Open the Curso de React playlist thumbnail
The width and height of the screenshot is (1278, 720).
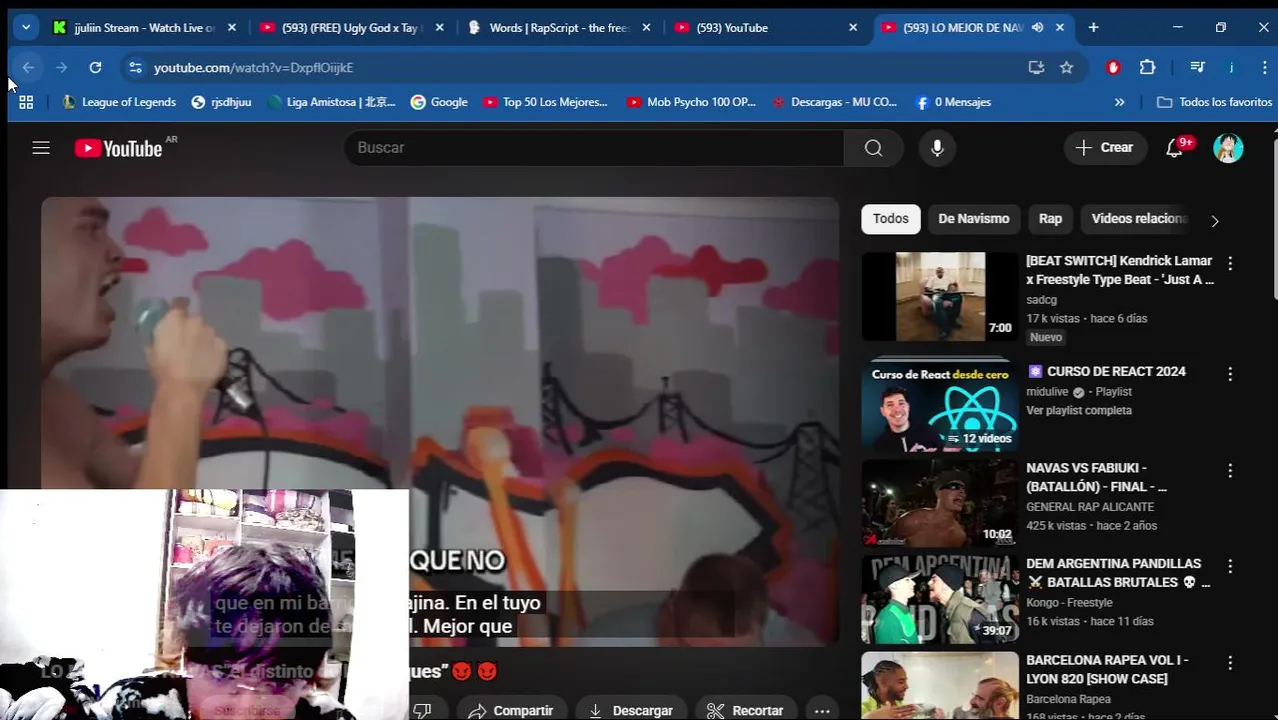pos(940,405)
